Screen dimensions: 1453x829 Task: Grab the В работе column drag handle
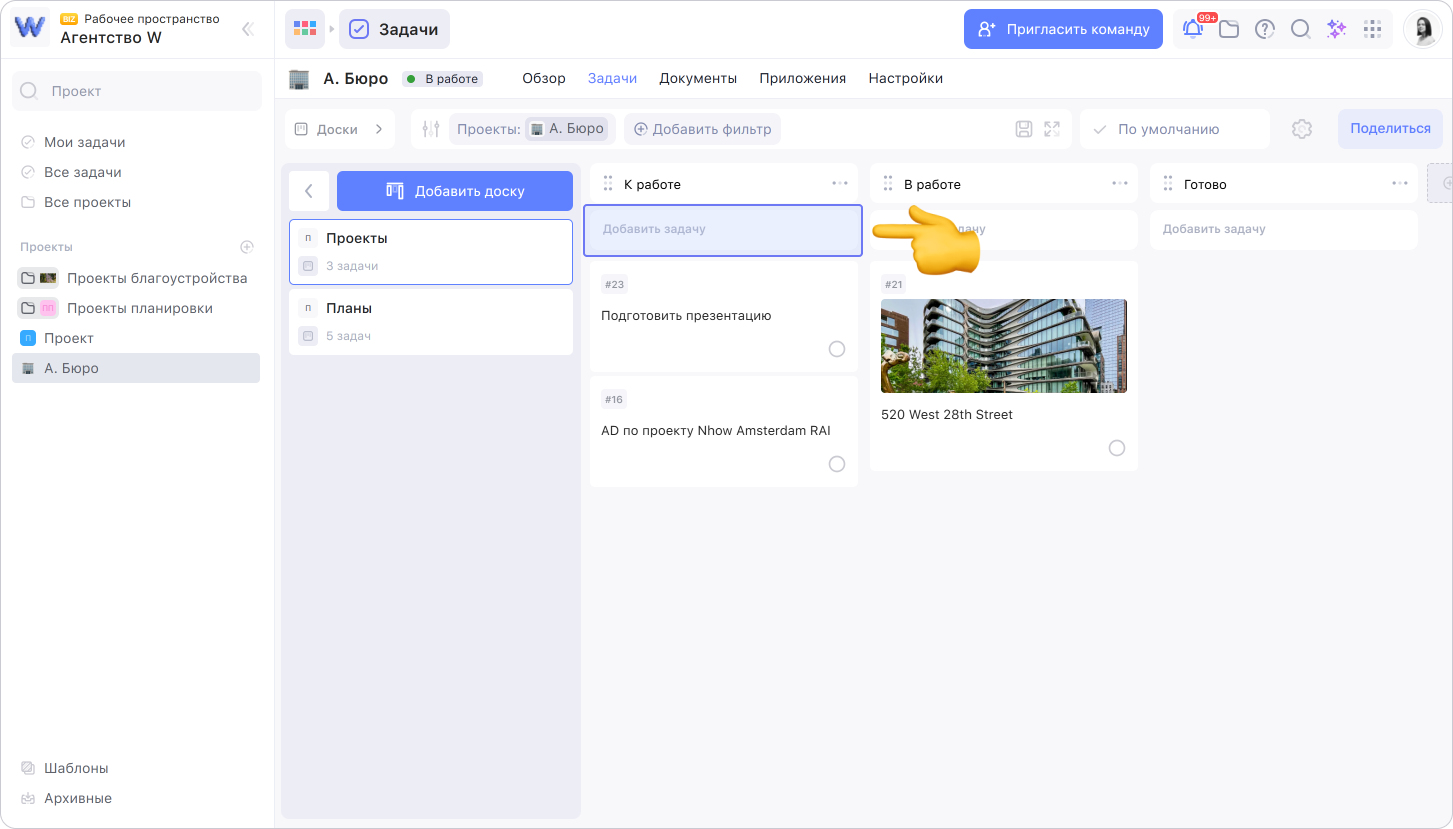888,184
